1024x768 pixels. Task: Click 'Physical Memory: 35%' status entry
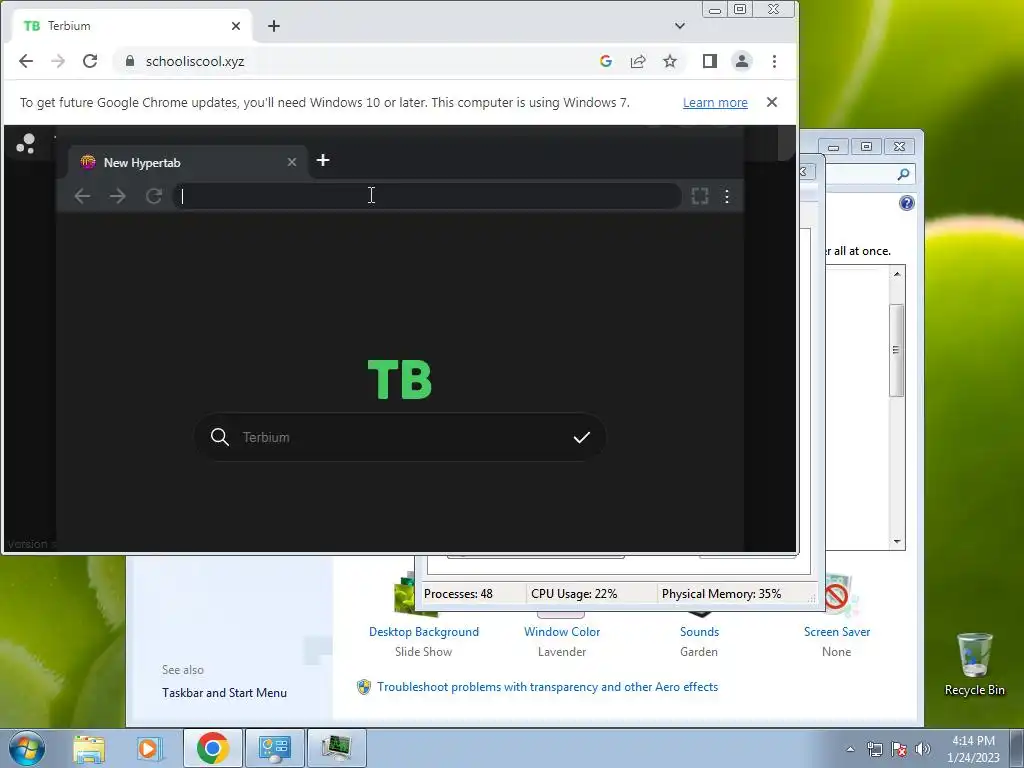pos(721,594)
